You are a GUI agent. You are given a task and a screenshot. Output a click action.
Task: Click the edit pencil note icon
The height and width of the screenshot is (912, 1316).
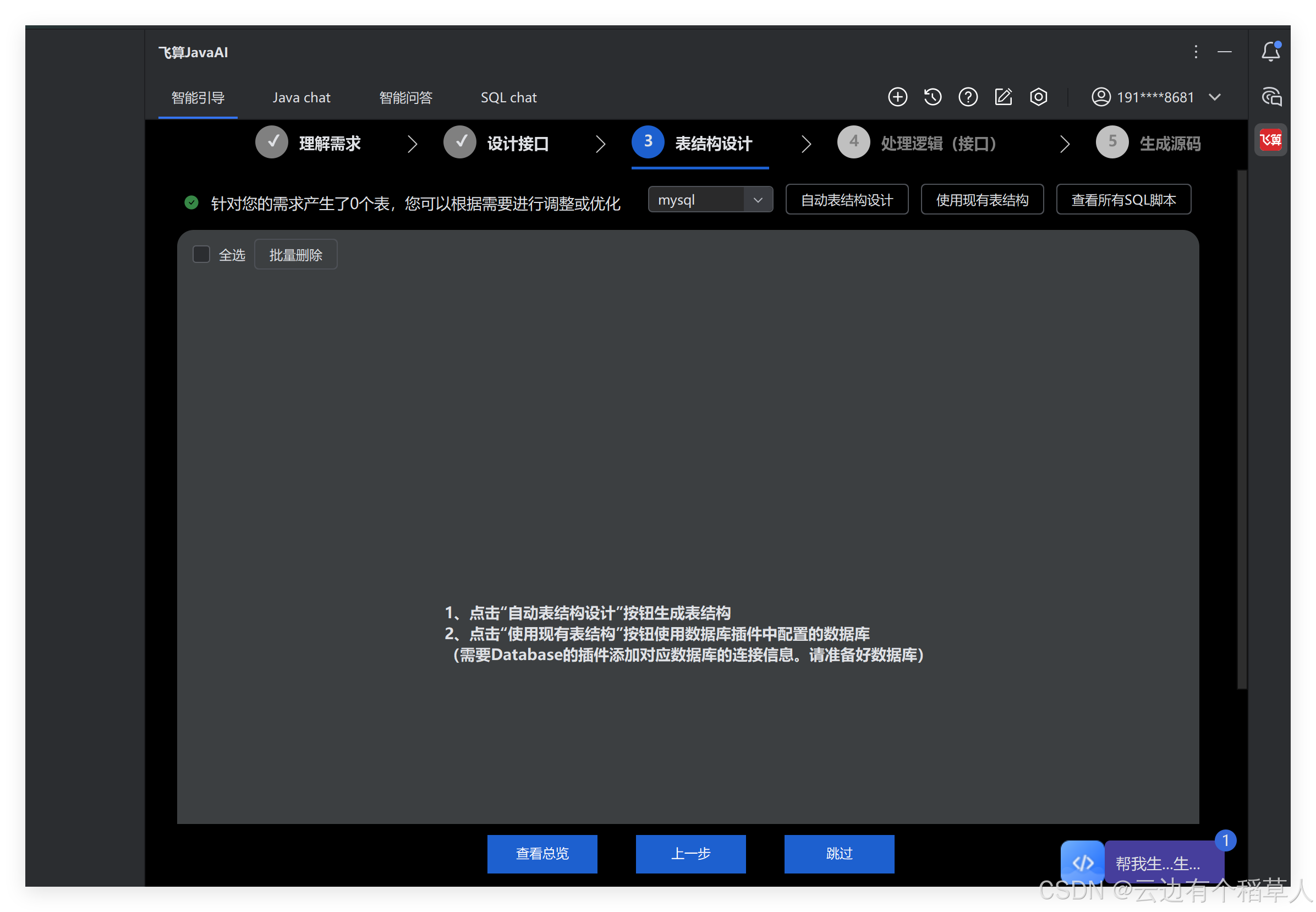coord(1004,97)
